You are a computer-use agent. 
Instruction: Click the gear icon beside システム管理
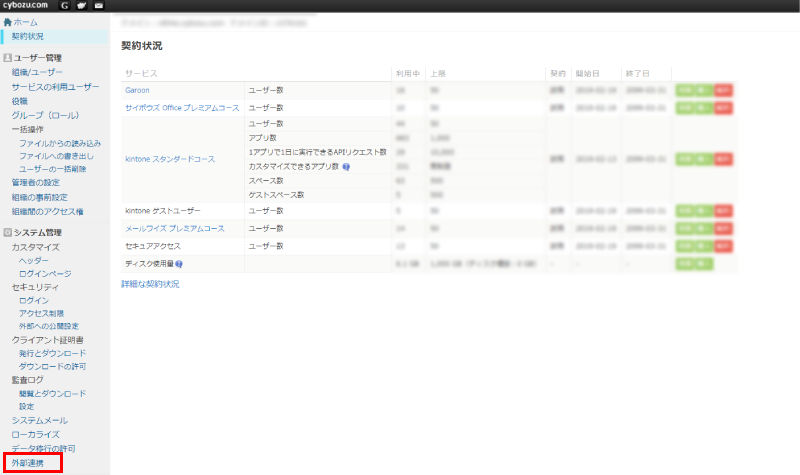tap(8, 233)
